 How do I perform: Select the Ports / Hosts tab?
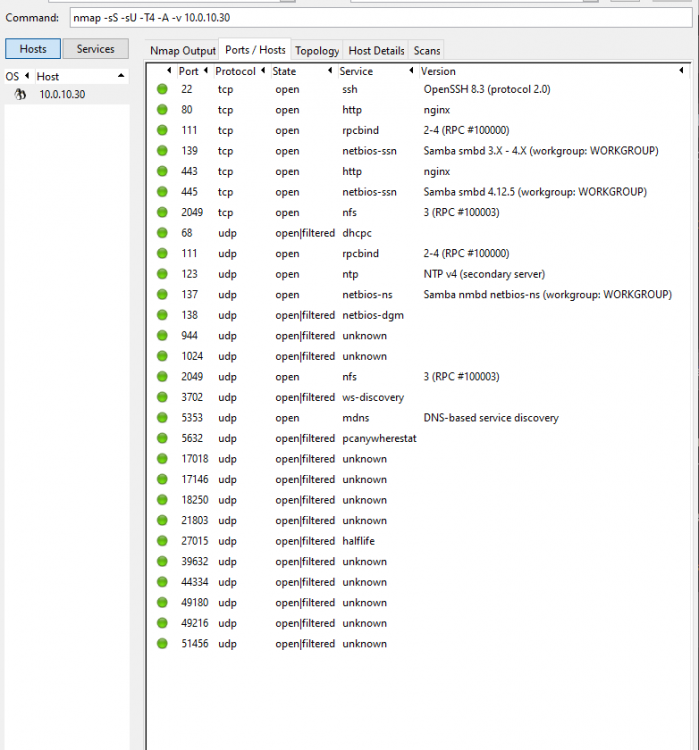(255, 50)
